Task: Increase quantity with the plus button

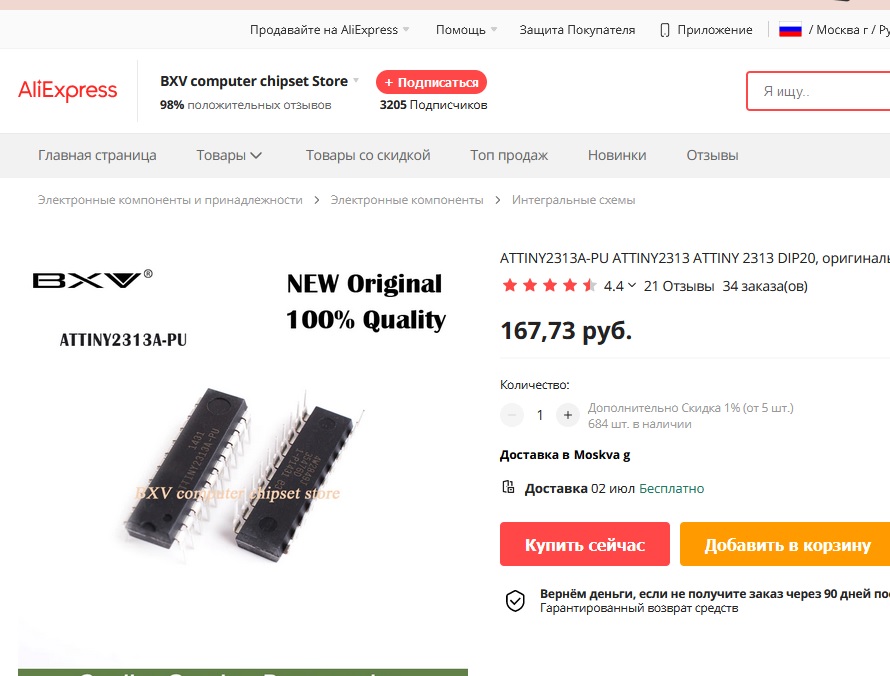Action: [568, 415]
